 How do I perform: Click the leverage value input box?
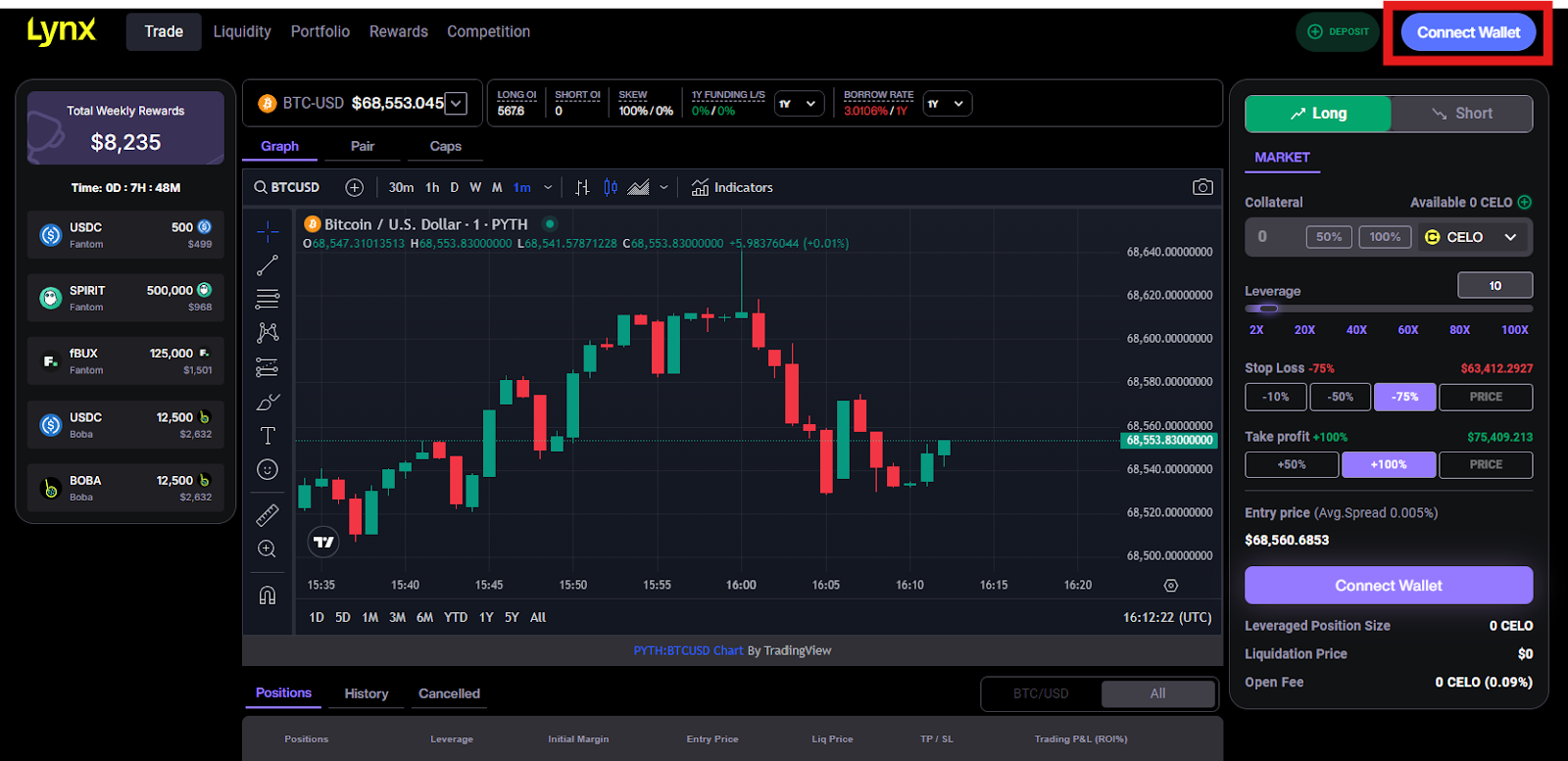coord(1495,285)
